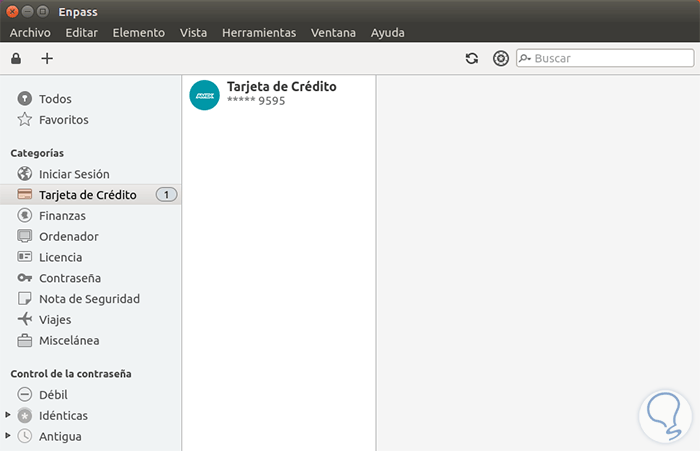Image resolution: width=700 pixels, height=451 pixels.
Task: Click the masked number ***** 9595
Action: [256, 100]
